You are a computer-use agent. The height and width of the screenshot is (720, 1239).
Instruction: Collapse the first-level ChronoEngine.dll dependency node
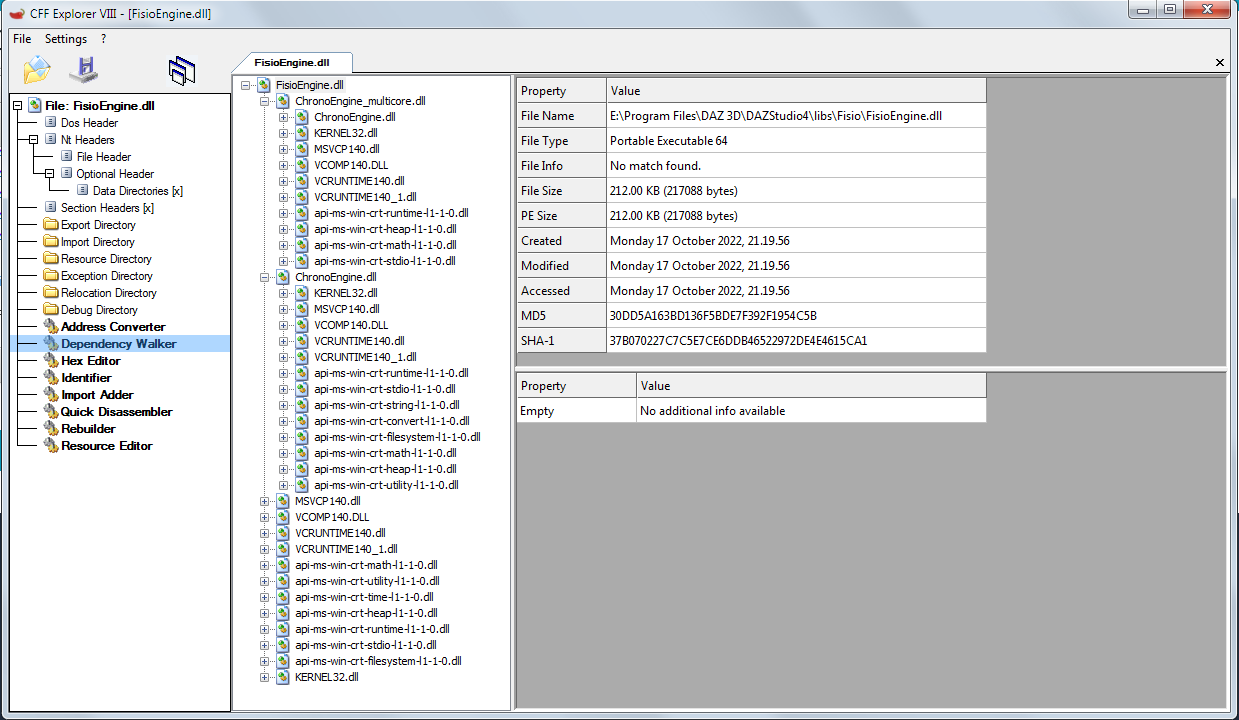(x=265, y=277)
